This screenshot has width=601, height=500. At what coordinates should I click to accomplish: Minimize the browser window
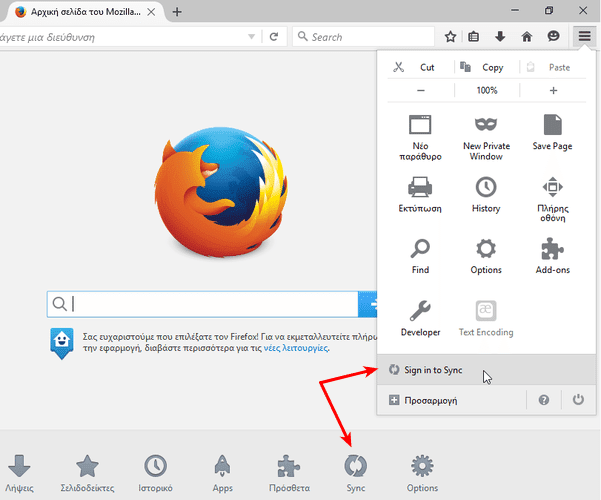(515, 10)
